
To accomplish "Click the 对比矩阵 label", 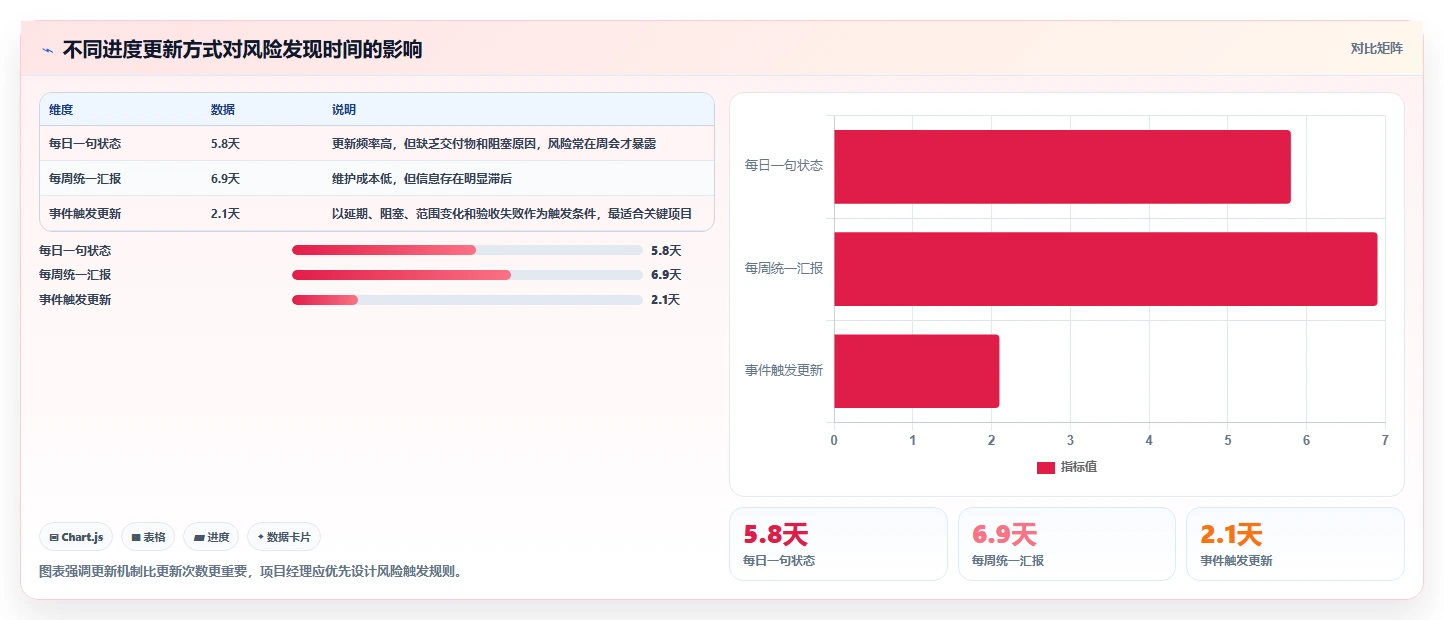I will point(1376,48).
